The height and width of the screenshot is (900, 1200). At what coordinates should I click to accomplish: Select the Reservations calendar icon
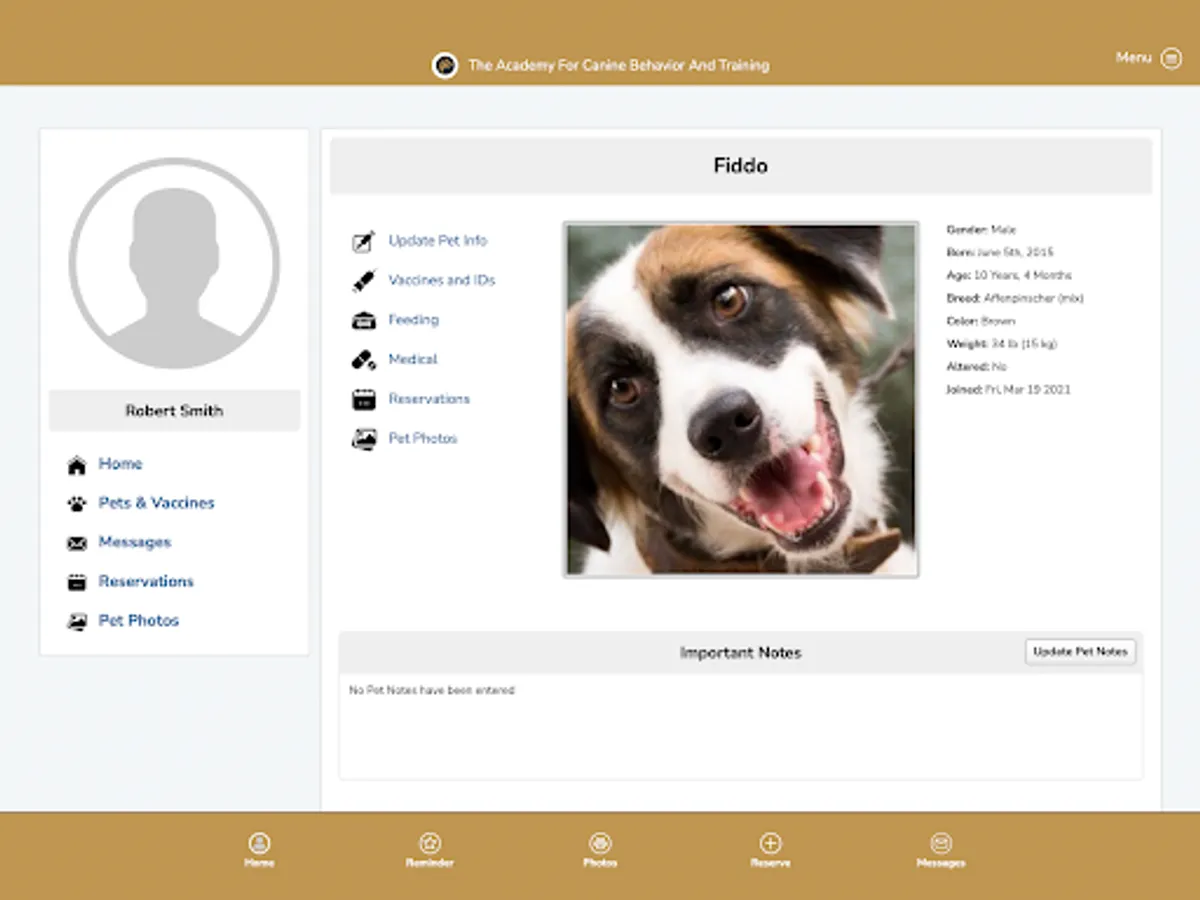click(363, 398)
